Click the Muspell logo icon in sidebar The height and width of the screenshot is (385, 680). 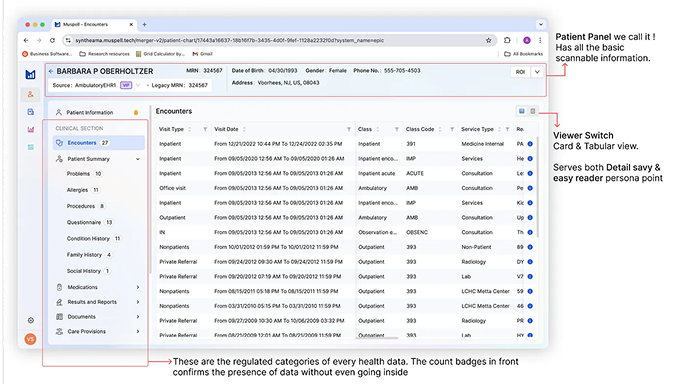[x=30, y=74]
